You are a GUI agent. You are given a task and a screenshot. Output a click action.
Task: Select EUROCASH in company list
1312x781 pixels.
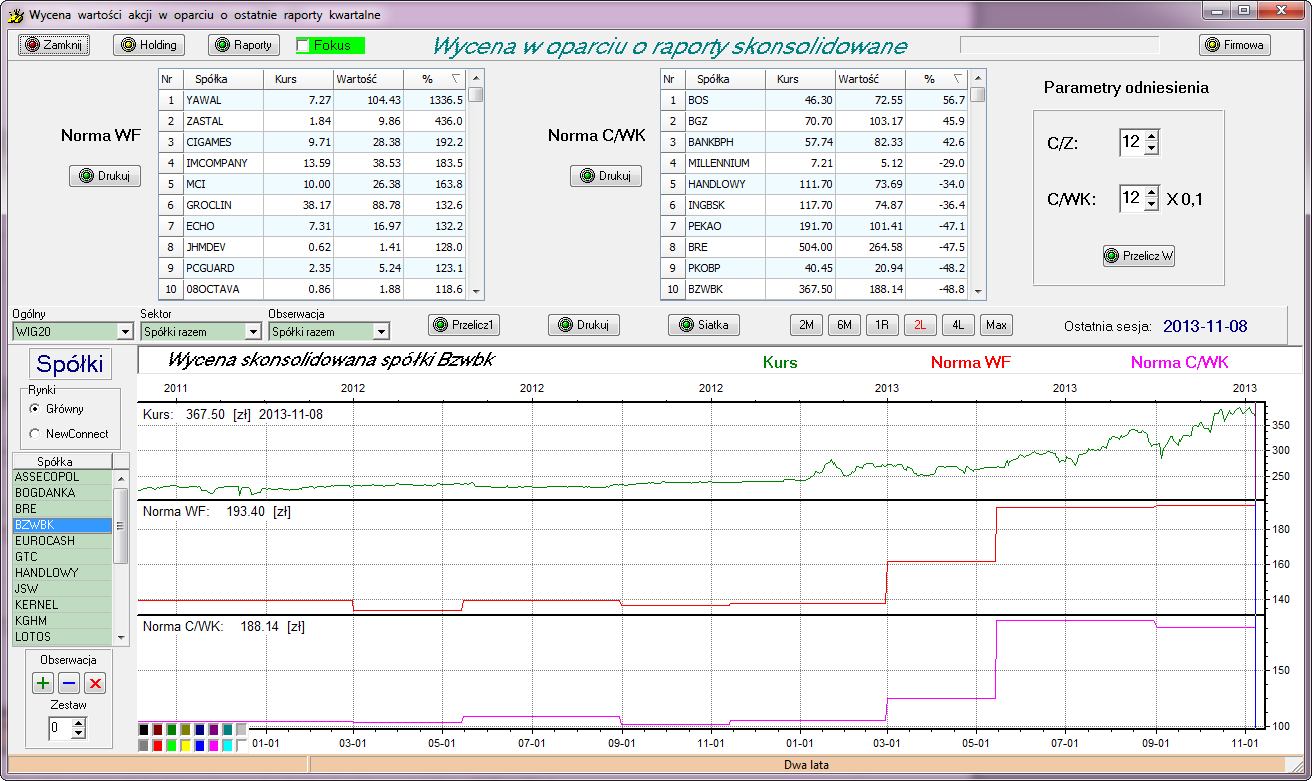pyautogui.click(x=62, y=541)
